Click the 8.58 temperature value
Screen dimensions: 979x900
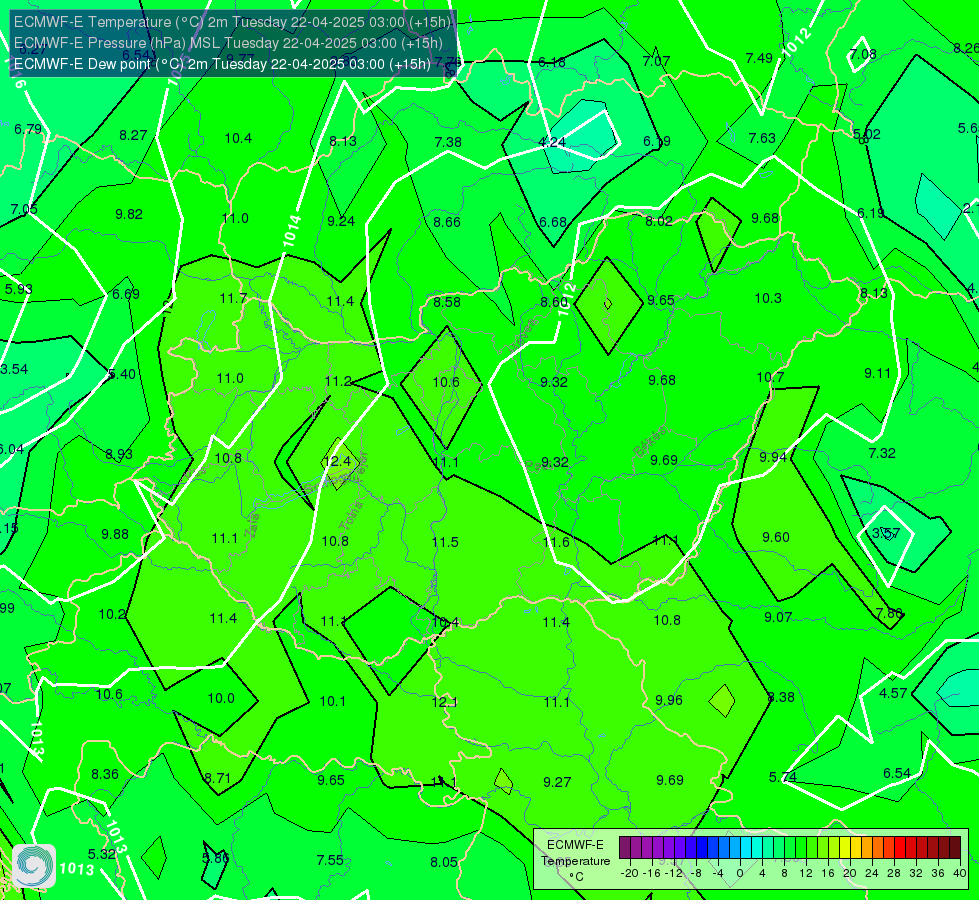pyautogui.click(x=447, y=302)
